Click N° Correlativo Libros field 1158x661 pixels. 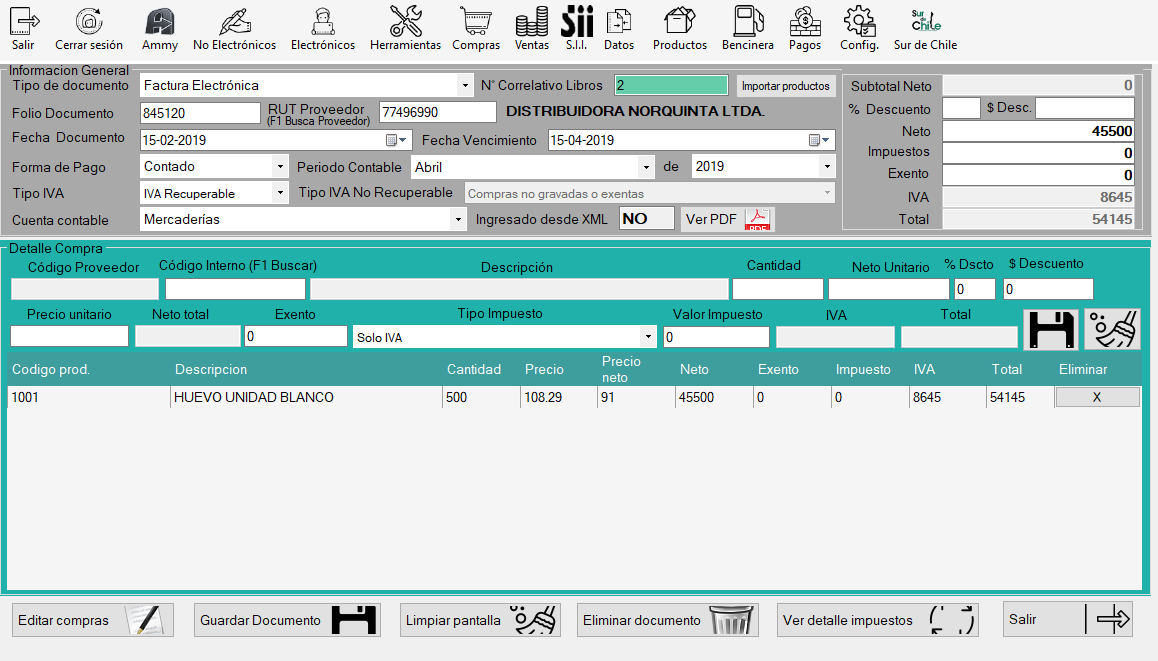point(671,86)
